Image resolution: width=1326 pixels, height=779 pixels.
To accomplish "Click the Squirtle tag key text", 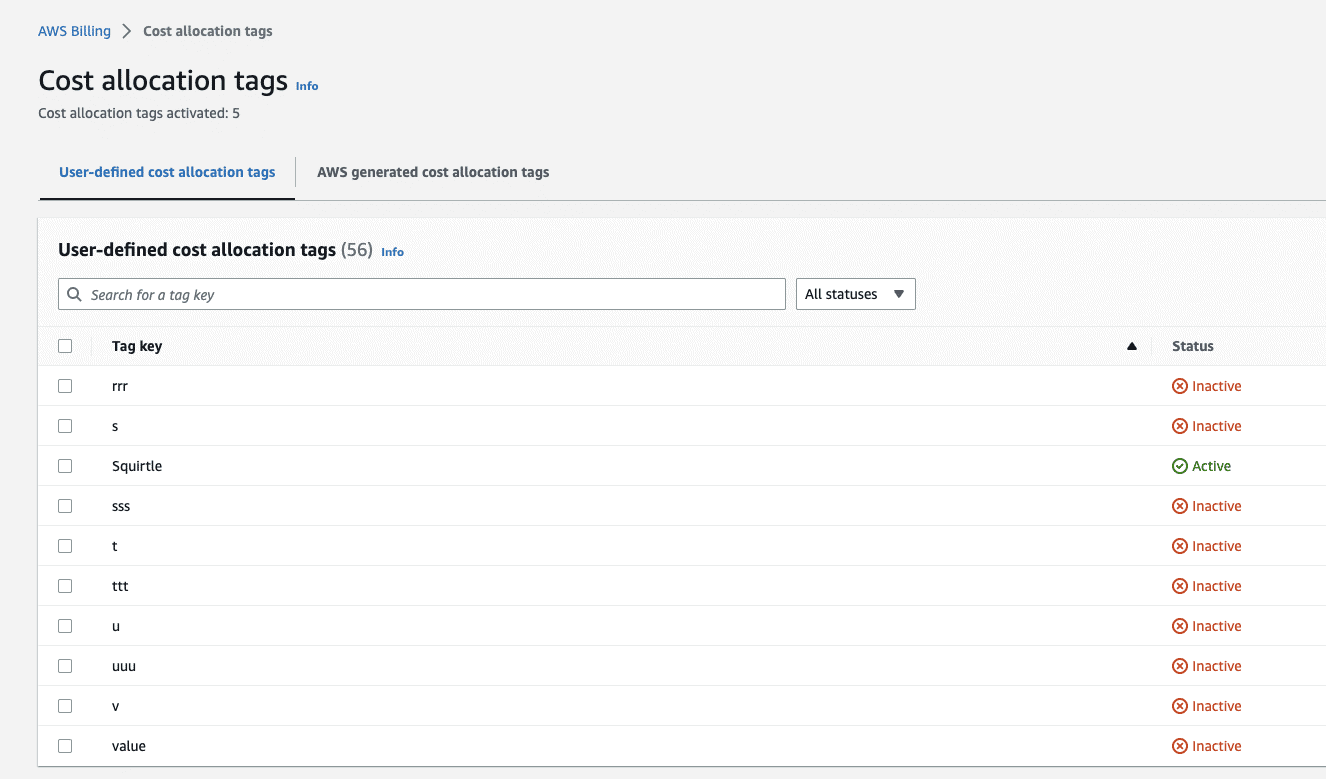I will pos(137,466).
